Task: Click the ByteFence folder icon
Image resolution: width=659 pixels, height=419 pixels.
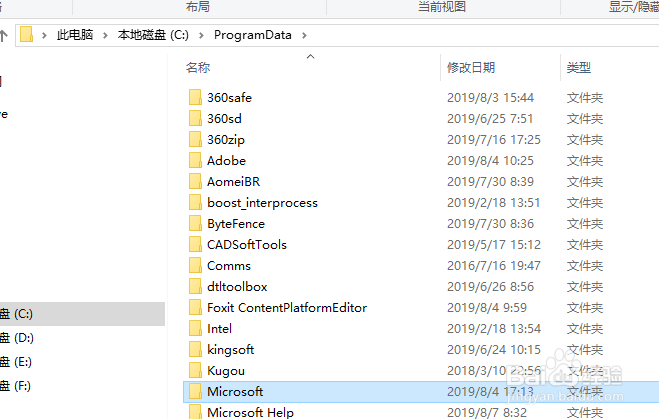Action: pyautogui.click(x=195, y=223)
